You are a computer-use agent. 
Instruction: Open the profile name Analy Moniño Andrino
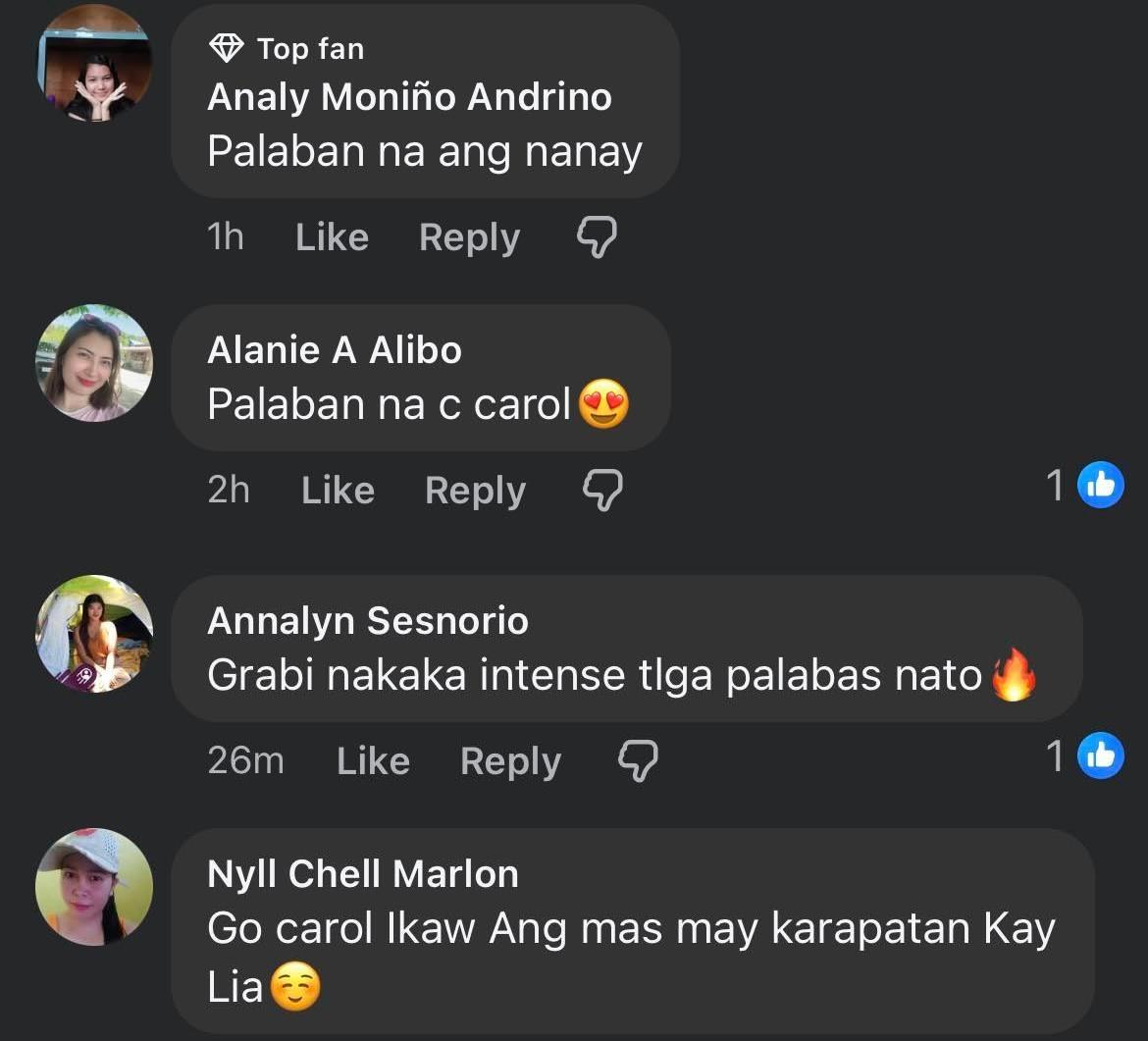(x=409, y=97)
